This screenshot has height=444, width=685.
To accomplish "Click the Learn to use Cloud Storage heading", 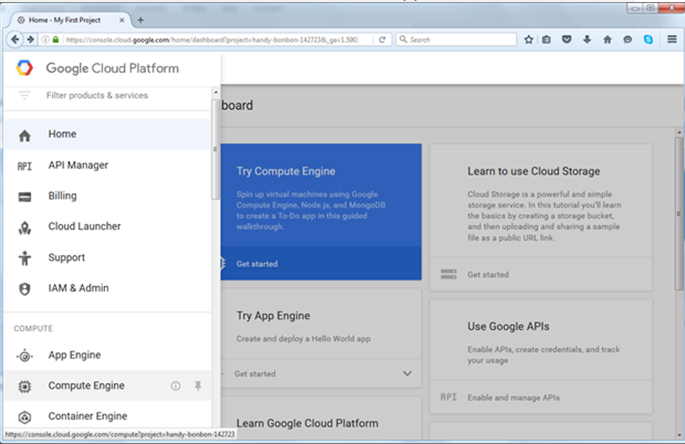I will coord(533,171).
